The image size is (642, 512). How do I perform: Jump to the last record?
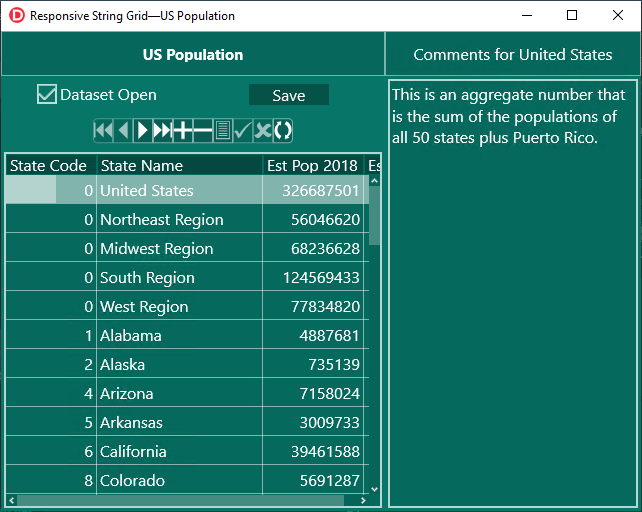point(162,130)
